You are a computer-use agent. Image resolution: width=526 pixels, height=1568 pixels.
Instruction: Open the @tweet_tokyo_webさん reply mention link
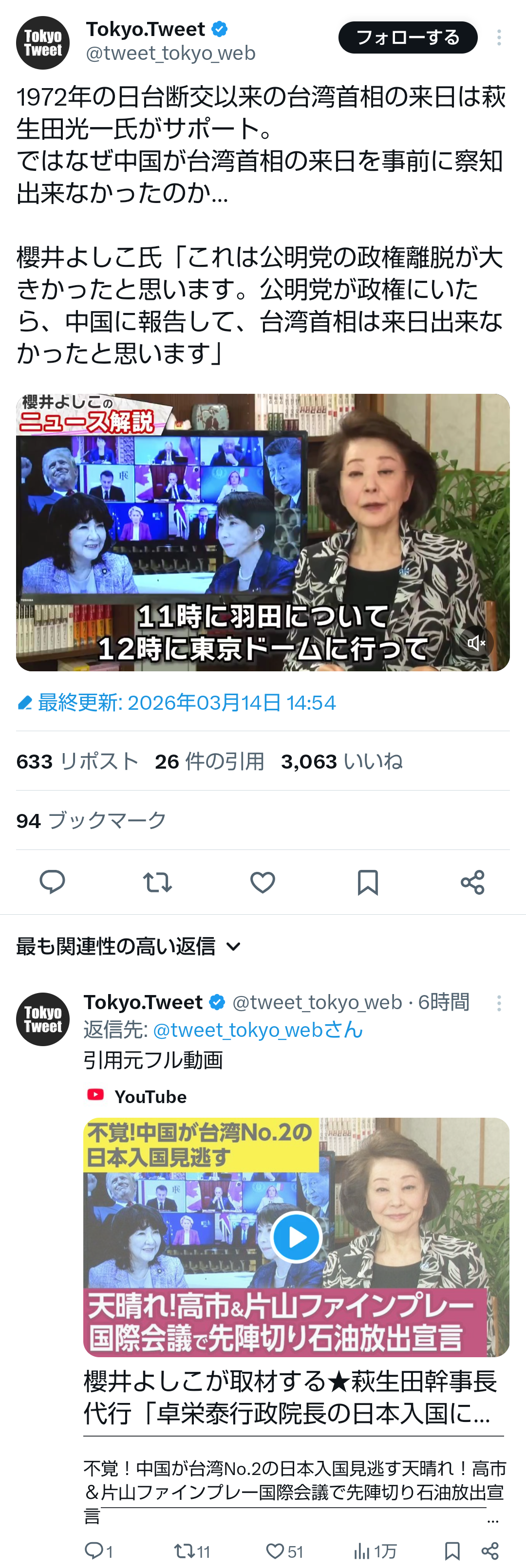click(x=258, y=1030)
